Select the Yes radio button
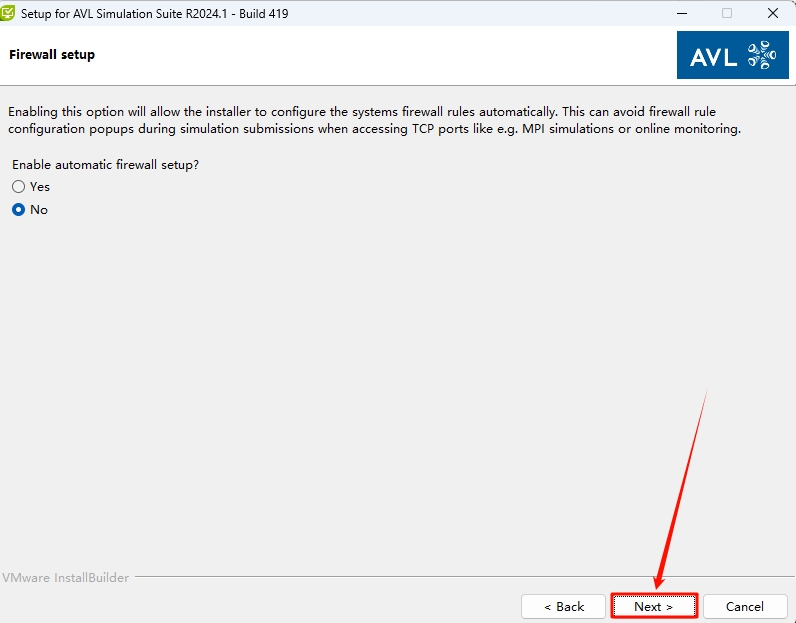The image size is (796, 623). pos(18,187)
